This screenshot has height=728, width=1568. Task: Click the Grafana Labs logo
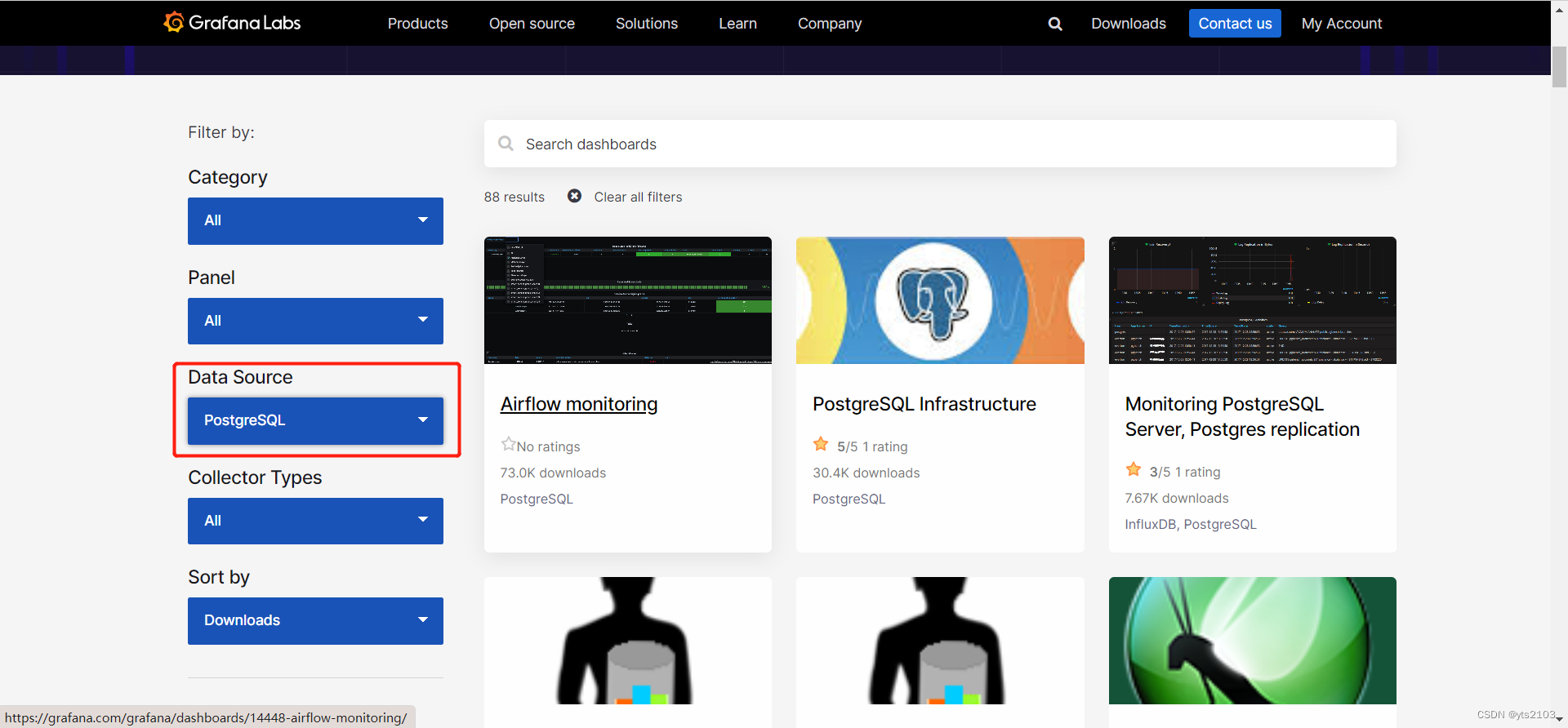point(232,23)
